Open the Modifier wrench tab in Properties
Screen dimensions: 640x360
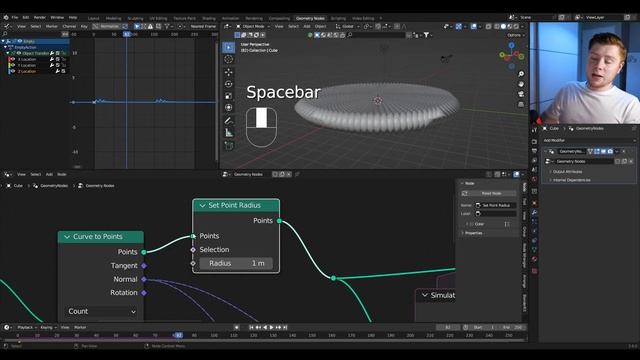[x=534, y=213]
